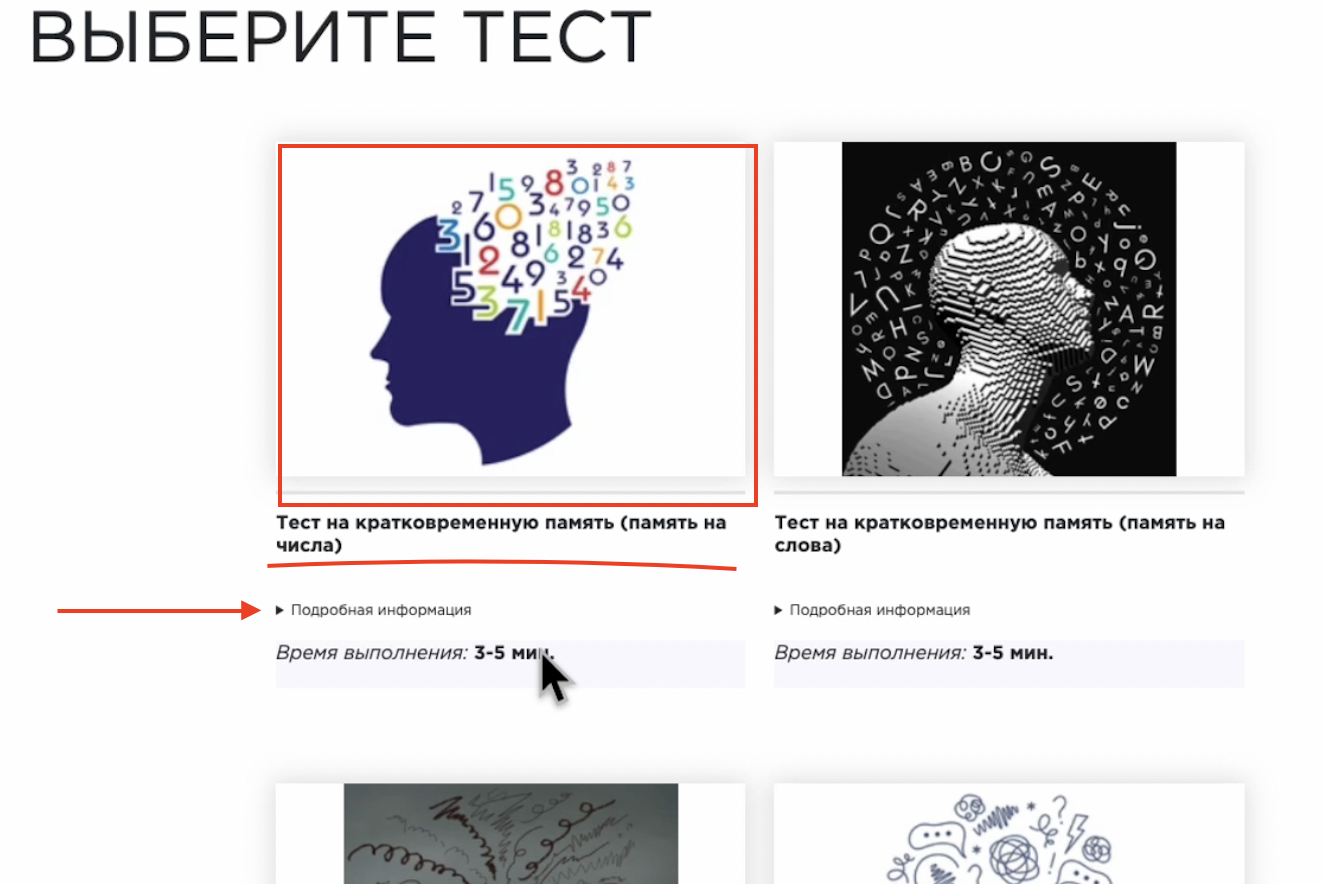Open title 'Тест на кратковременную память (память на слова)'
This screenshot has width=1324, height=884.
point(1000,534)
